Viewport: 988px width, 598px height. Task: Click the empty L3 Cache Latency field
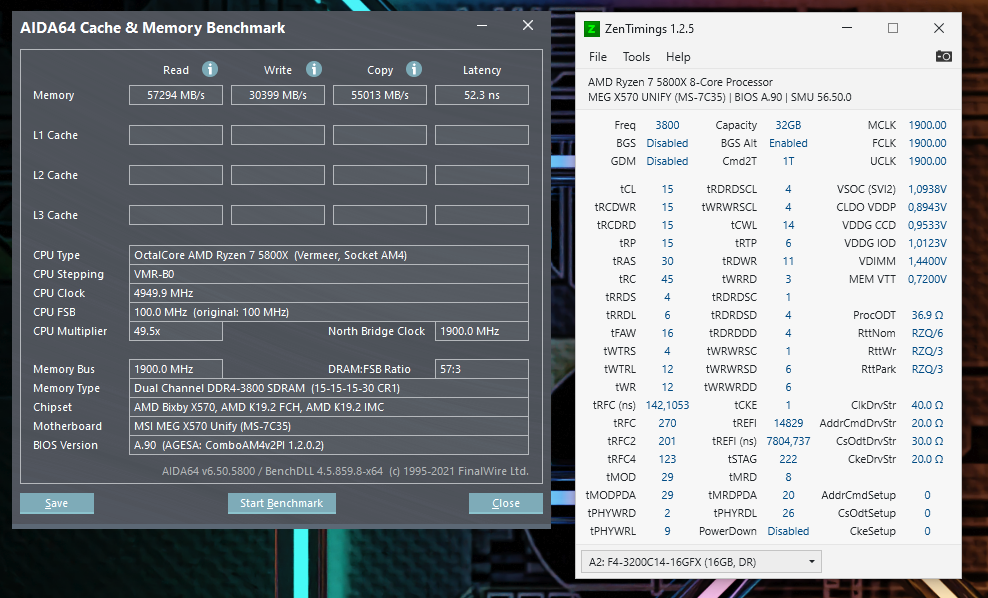coord(482,215)
